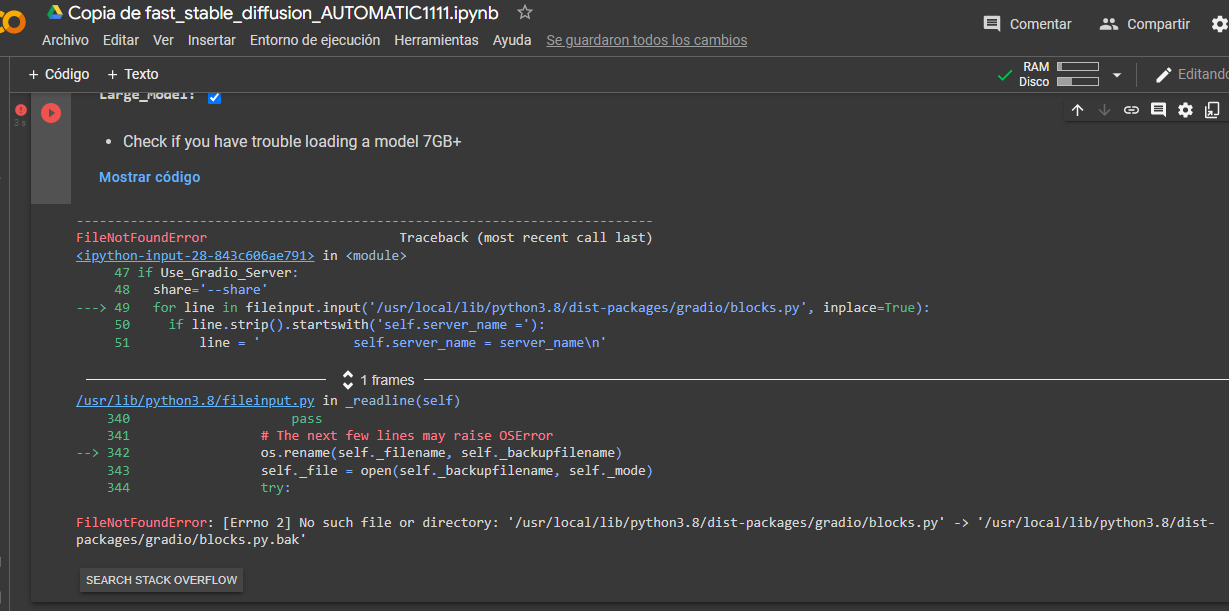Open the Archivo menu
Image resolution: width=1229 pixels, height=611 pixels.
click(x=65, y=40)
